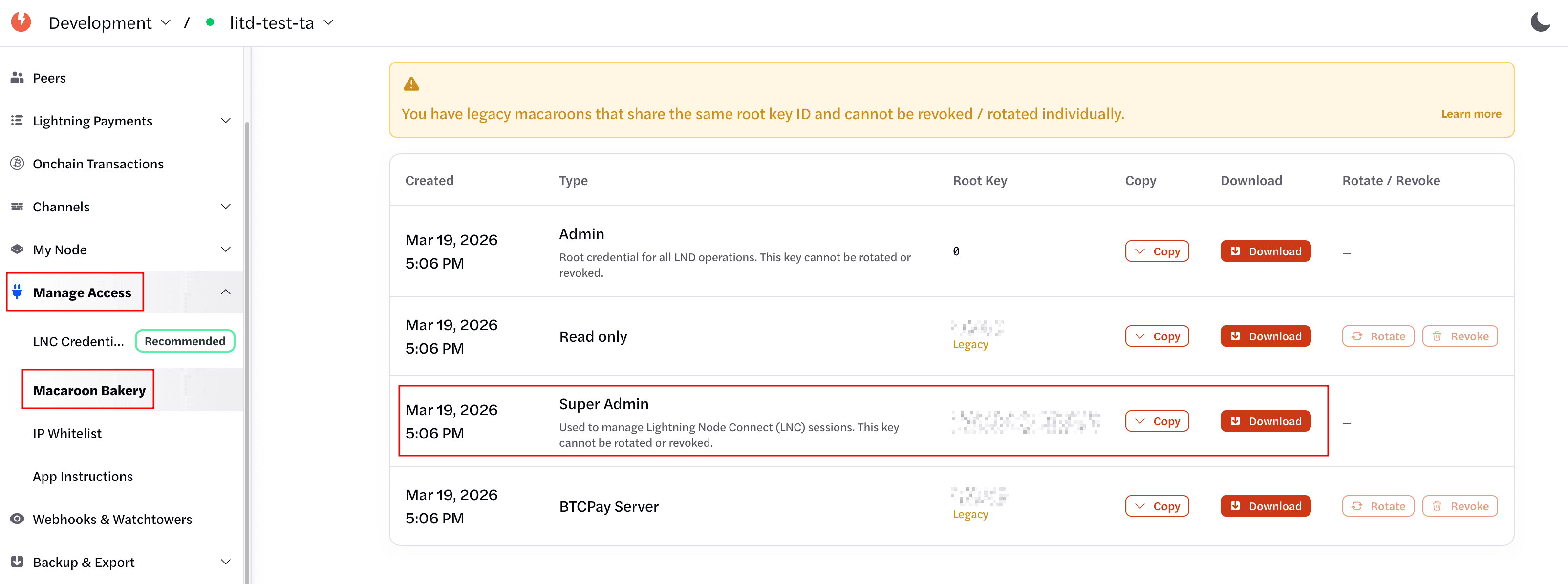Expand the Lightning Payments section
This screenshot has width=1568, height=584.
225,121
